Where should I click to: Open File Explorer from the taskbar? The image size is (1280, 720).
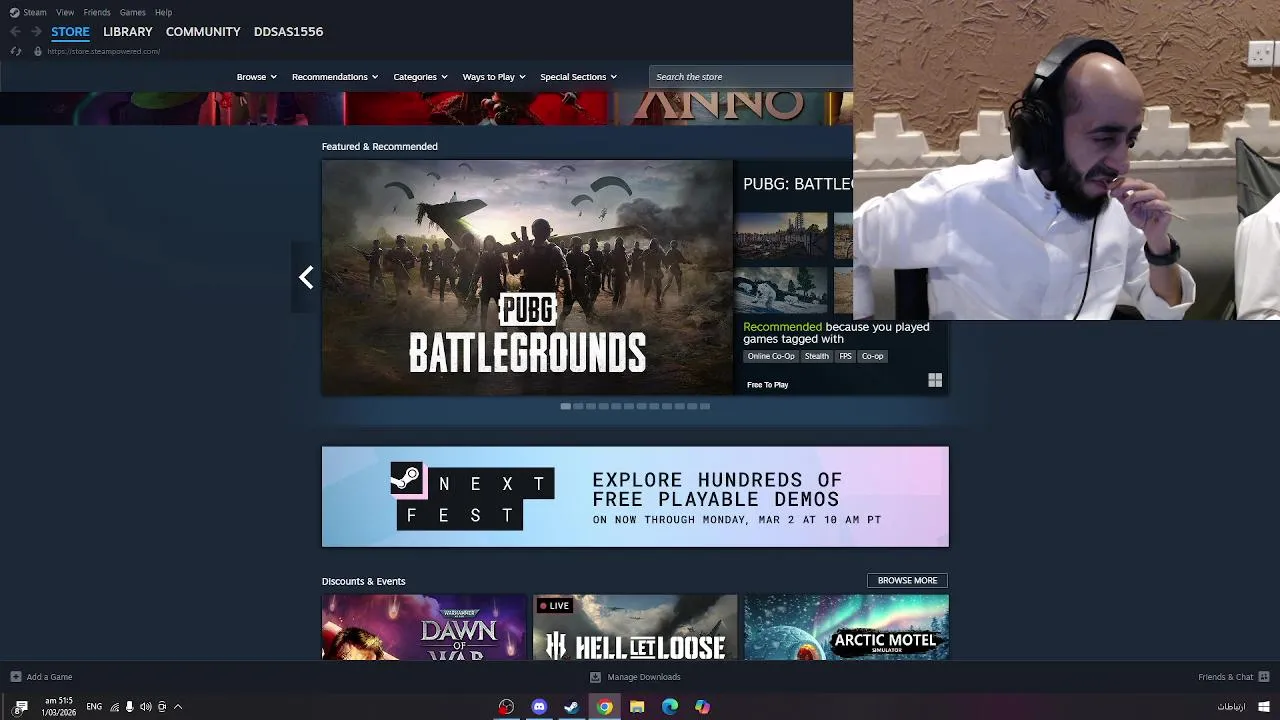(637, 707)
